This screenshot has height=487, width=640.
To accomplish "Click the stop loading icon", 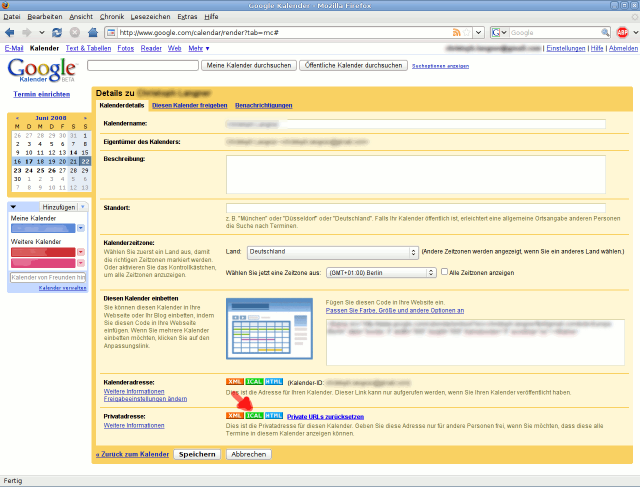I will coord(75,32).
